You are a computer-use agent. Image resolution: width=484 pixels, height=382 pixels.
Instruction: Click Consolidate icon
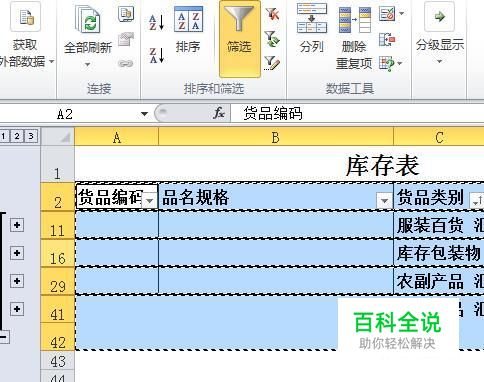387,39
